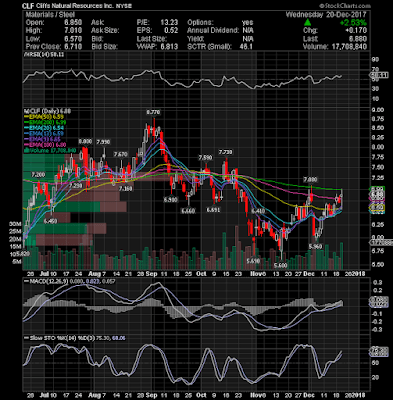Click the 8.000 price label on chart
The width and height of the screenshot is (393, 400).
click(85, 141)
